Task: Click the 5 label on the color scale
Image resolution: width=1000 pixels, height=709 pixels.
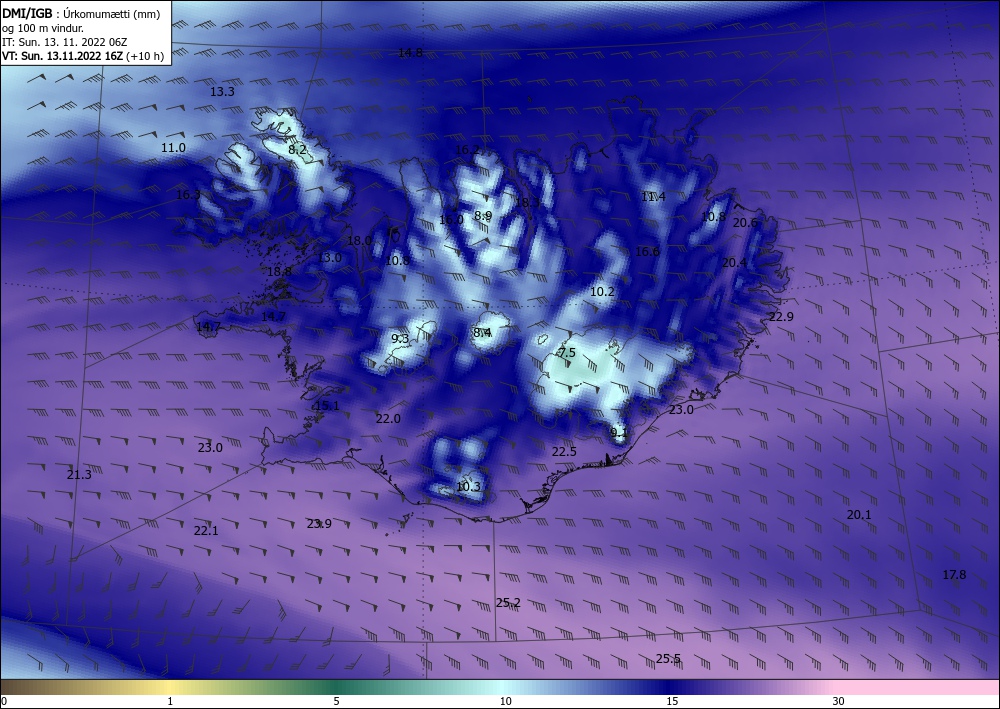Action: pyautogui.click(x=336, y=702)
